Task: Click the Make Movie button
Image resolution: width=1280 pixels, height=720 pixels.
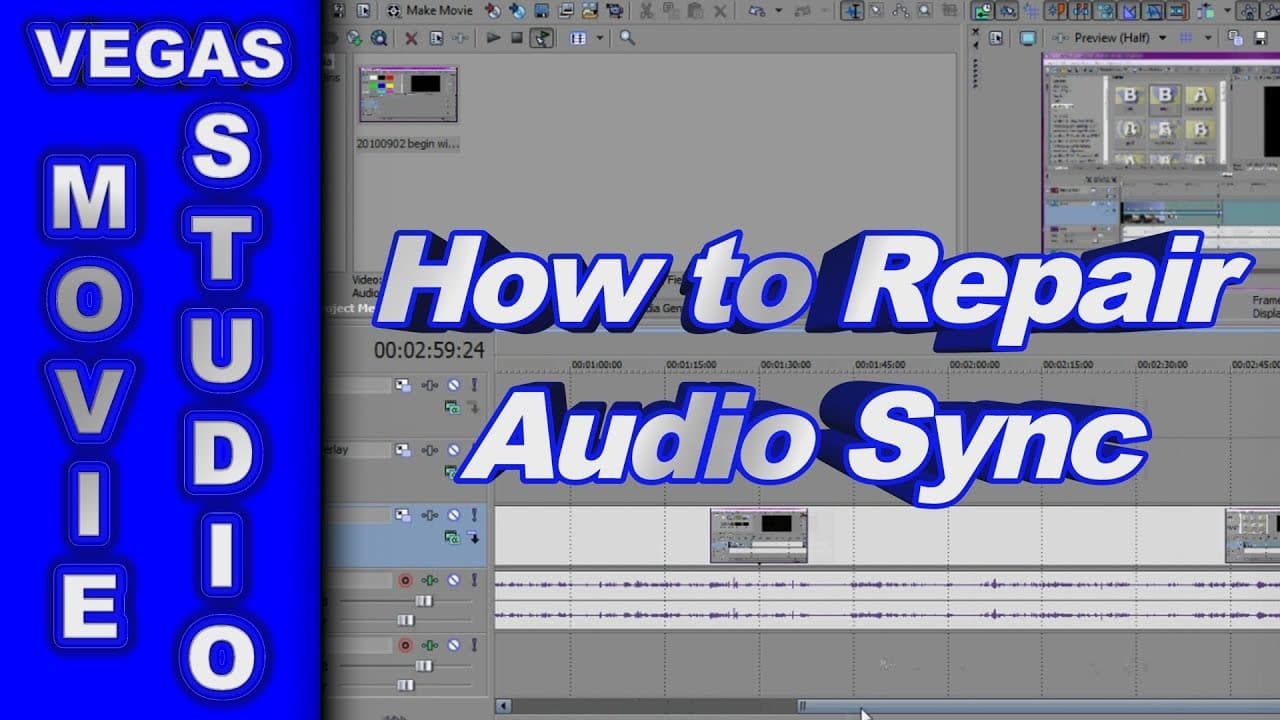Action: [x=431, y=11]
